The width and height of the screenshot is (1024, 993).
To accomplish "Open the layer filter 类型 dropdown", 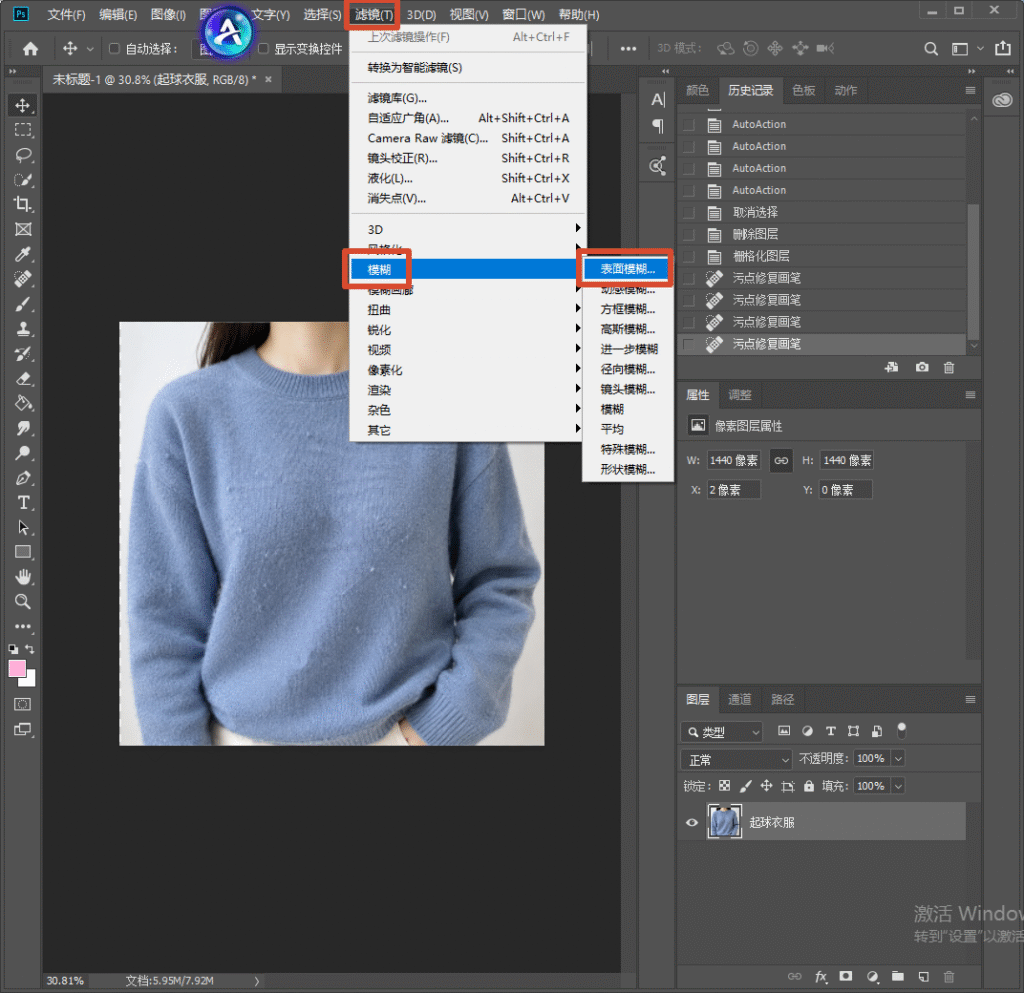I will 721,732.
